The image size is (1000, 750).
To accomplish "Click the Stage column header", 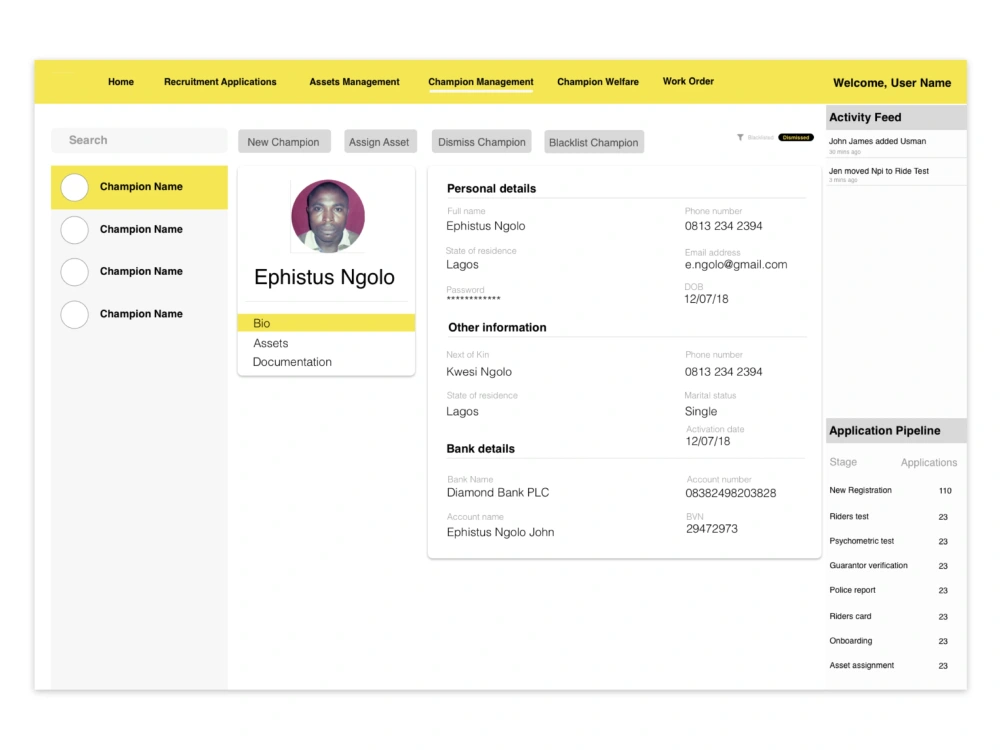I will tap(843, 462).
